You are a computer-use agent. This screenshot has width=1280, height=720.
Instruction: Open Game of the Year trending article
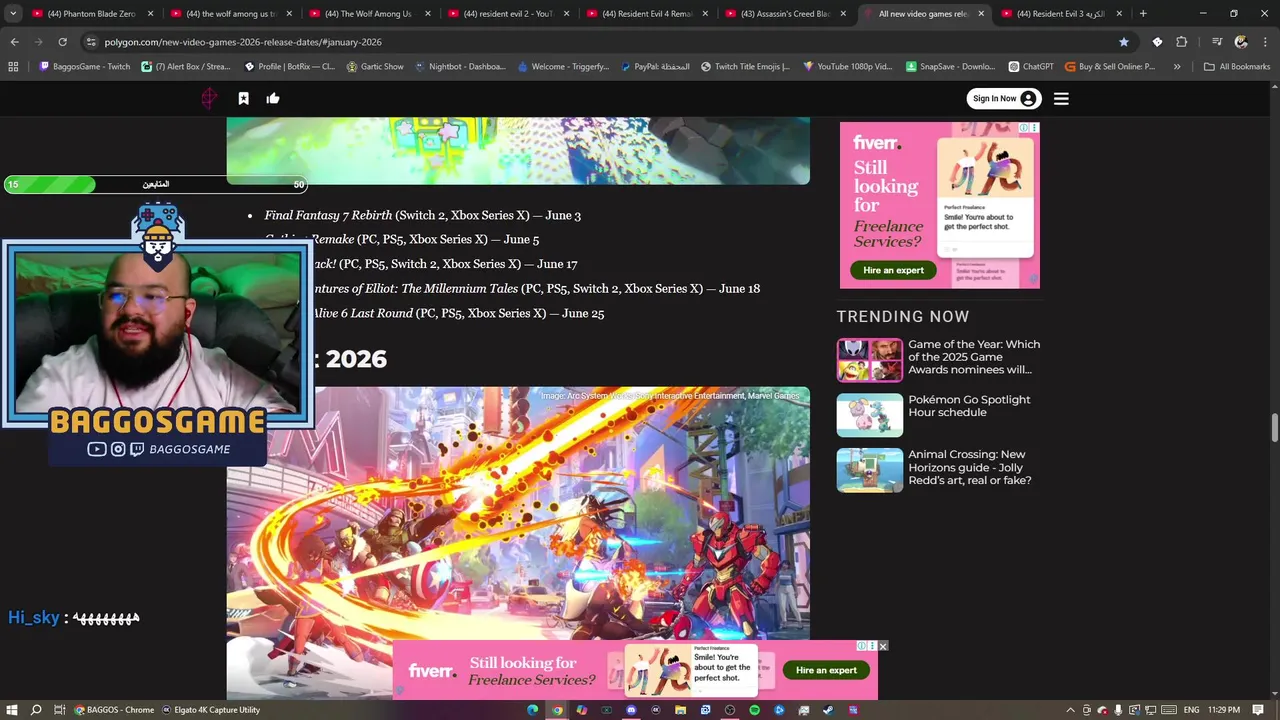click(974, 357)
